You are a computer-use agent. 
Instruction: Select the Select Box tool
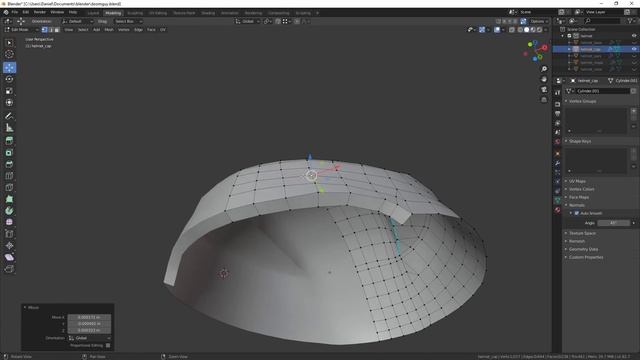(9, 43)
